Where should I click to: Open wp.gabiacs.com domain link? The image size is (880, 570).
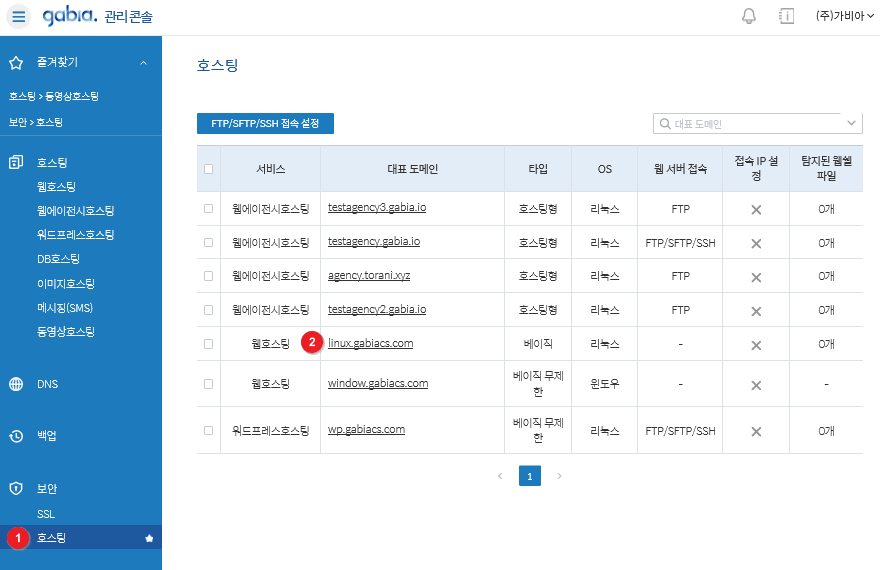coord(366,429)
